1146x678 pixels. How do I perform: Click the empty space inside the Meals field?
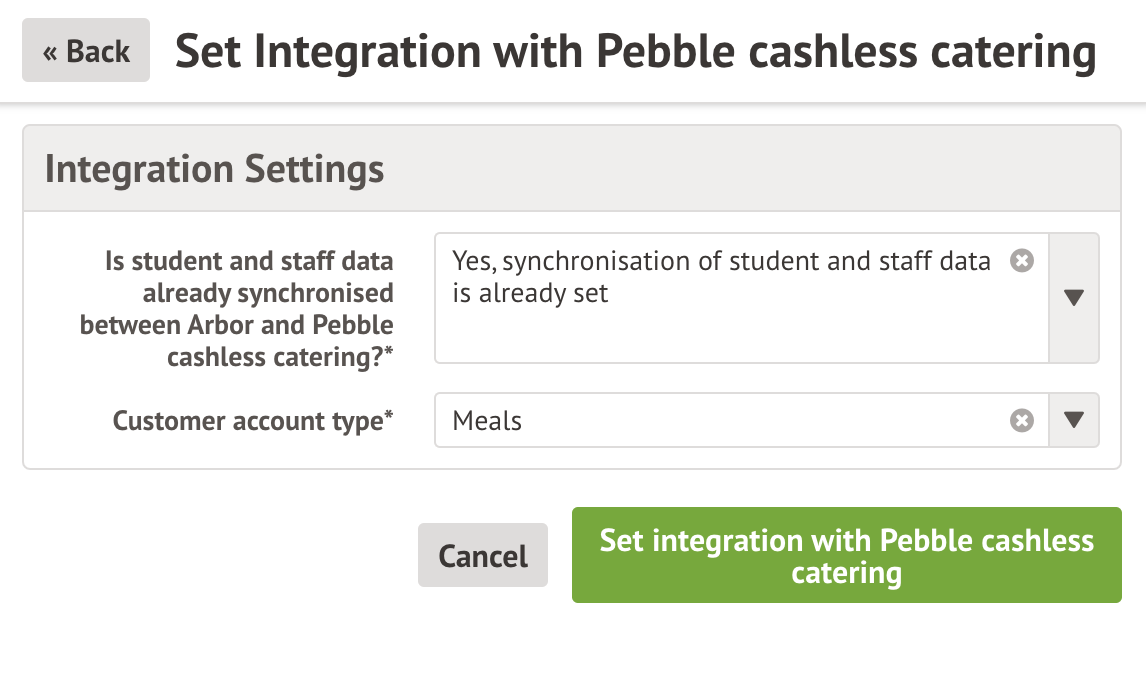[x=760, y=421]
